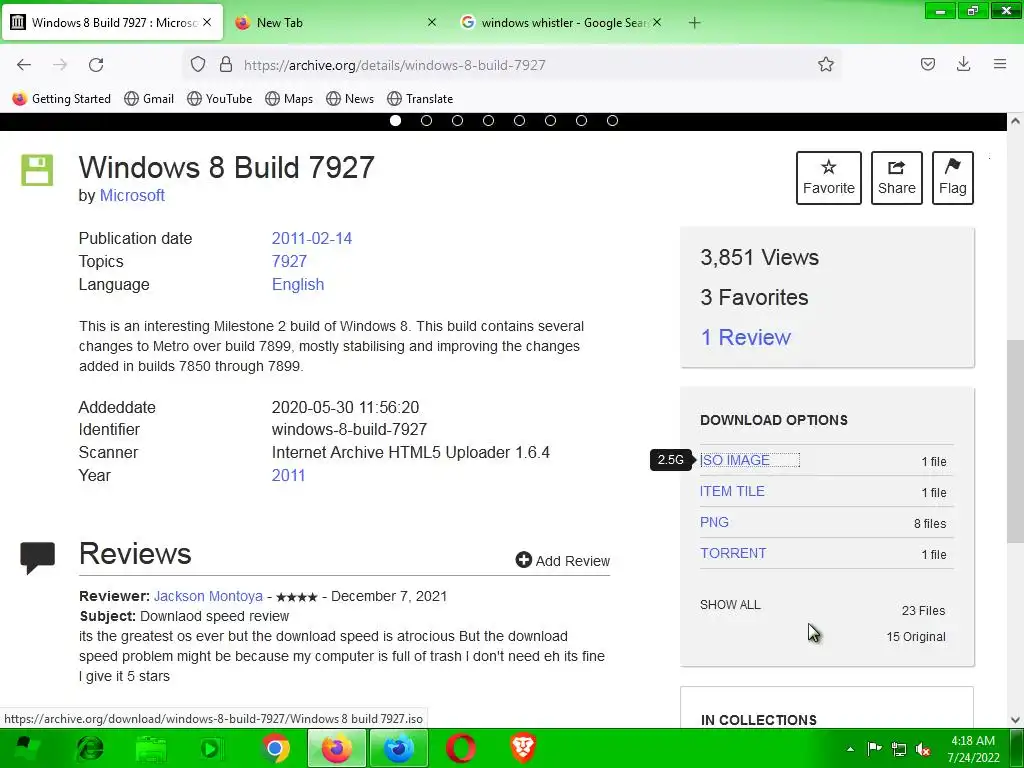Select the eighth carousel dot
Screen dimensions: 1024x768
coord(612,121)
